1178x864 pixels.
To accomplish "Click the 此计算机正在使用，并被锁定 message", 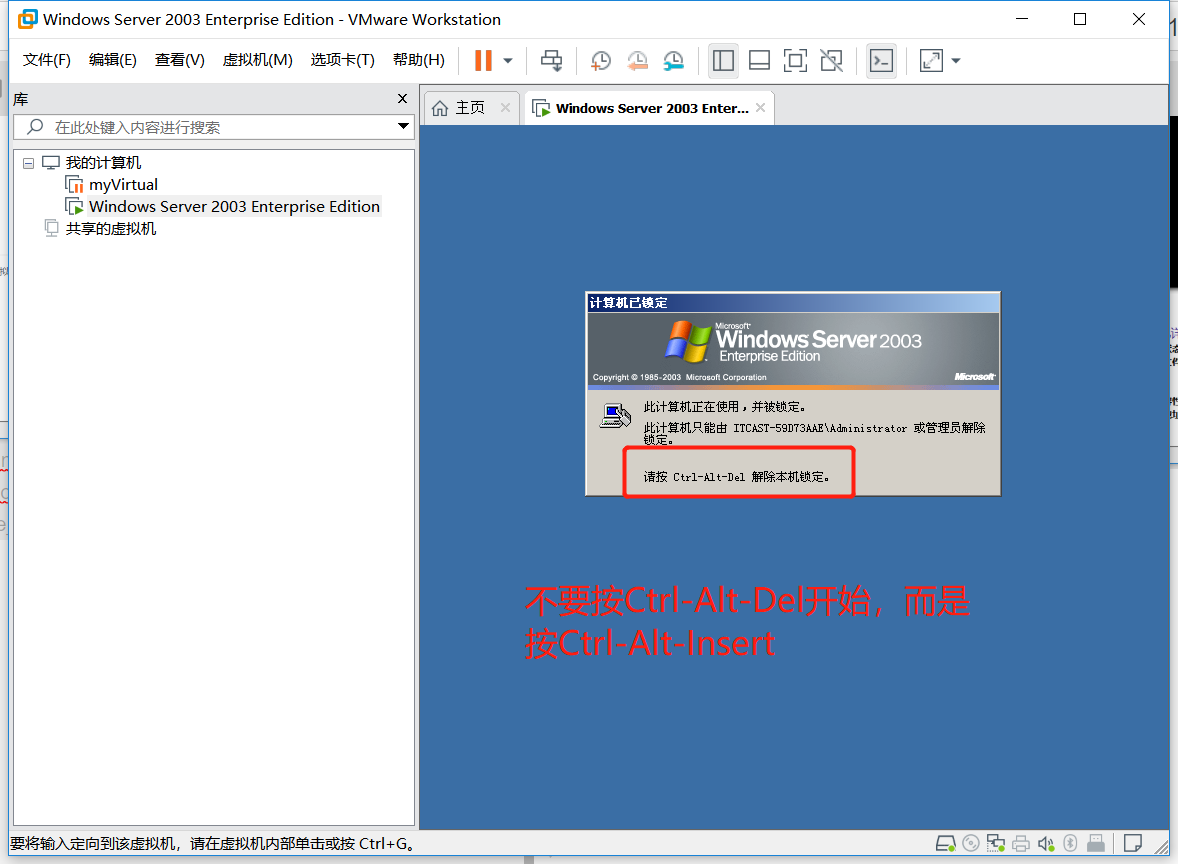I will click(x=724, y=406).
